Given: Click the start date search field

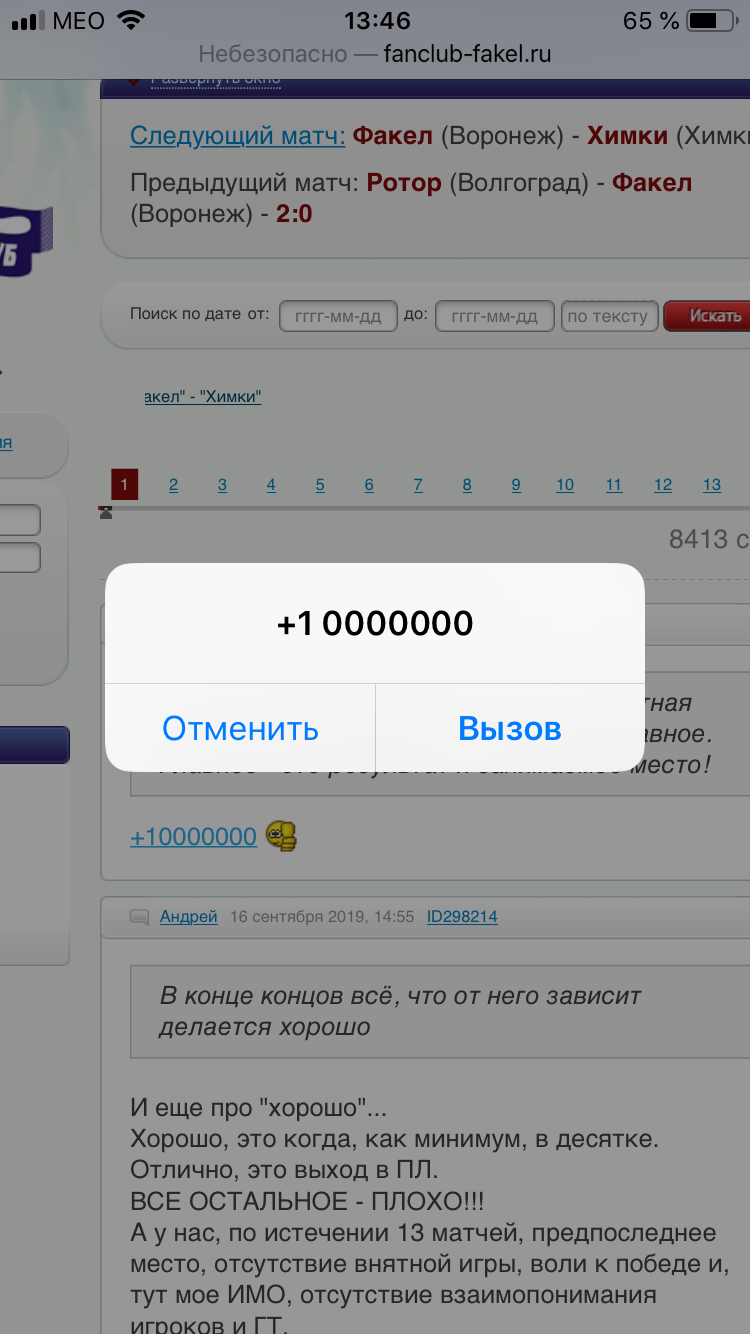Looking at the screenshot, I should tap(338, 316).
